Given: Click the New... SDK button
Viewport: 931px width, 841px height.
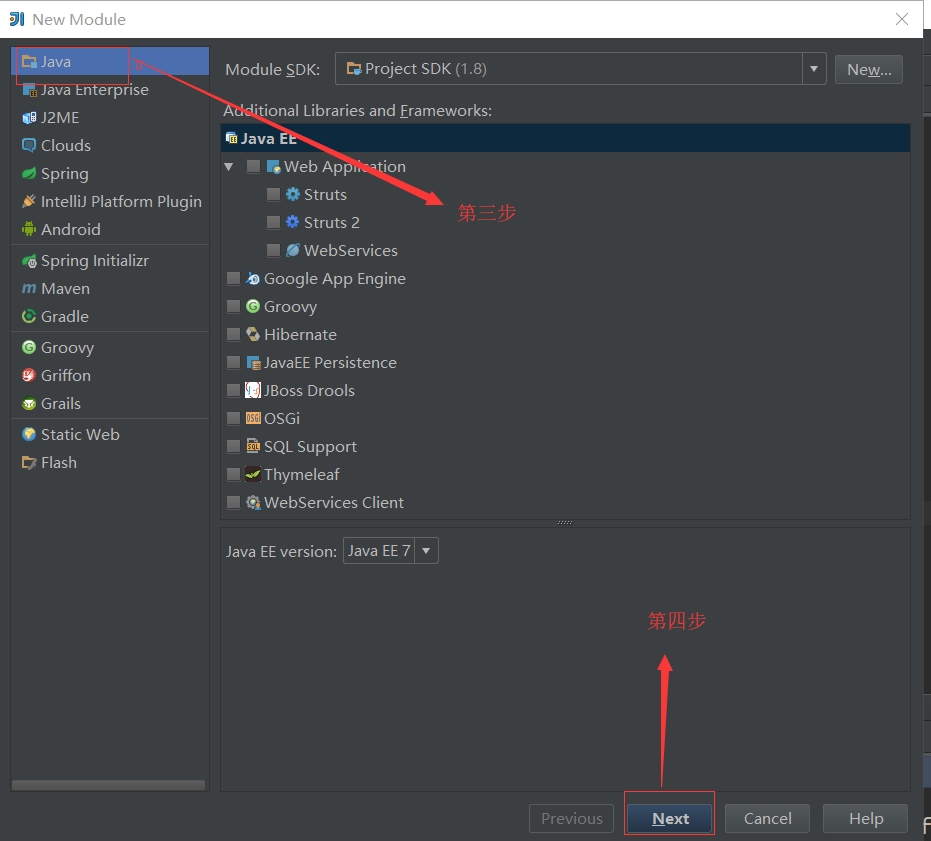Looking at the screenshot, I should tap(869, 69).
